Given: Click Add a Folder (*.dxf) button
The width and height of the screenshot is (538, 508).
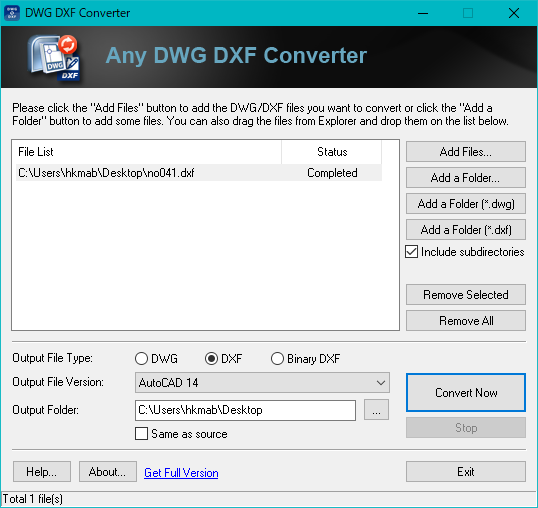Looking at the screenshot, I should [466, 229].
